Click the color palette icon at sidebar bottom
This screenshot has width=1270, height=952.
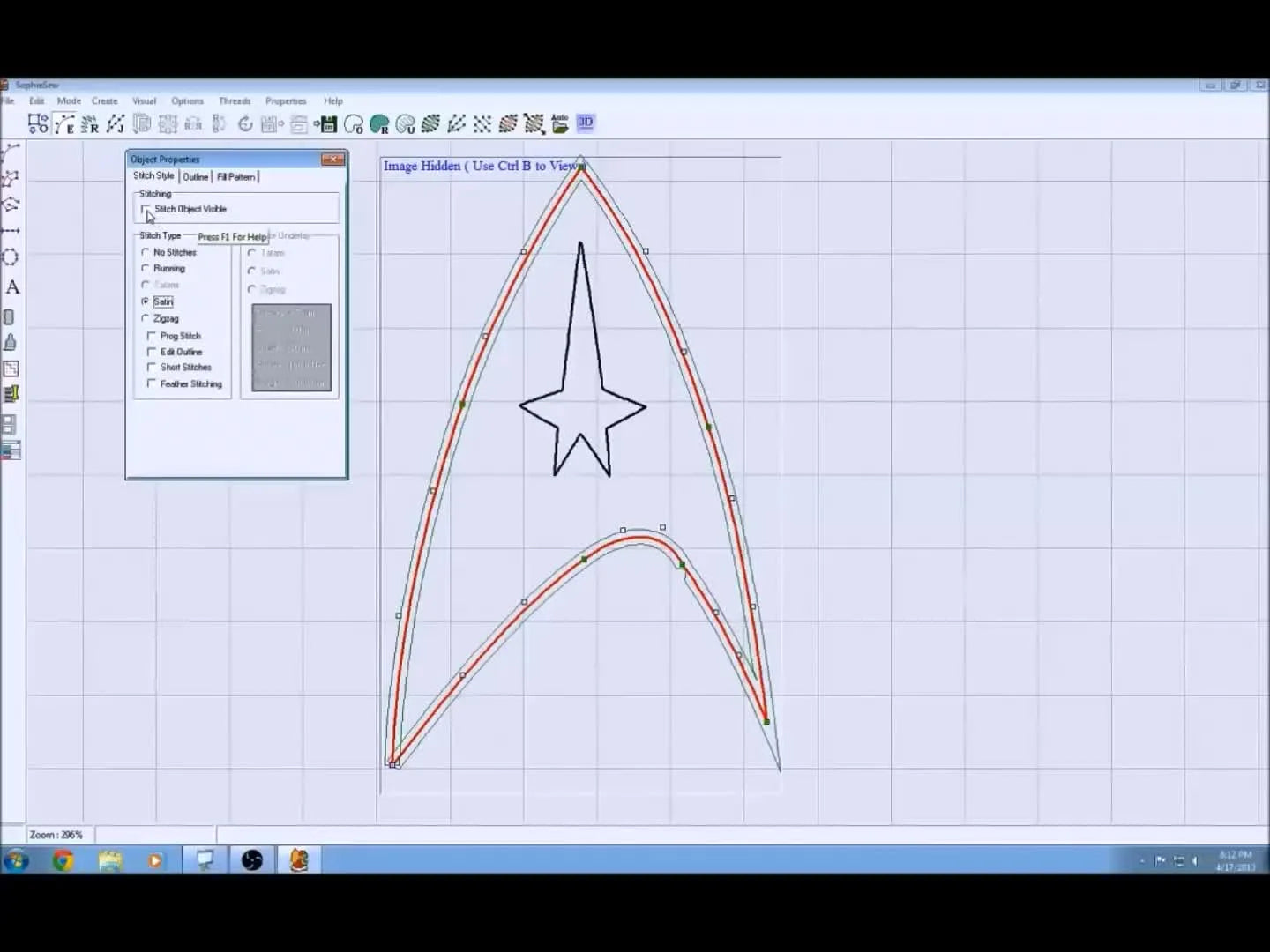pos(11,450)
